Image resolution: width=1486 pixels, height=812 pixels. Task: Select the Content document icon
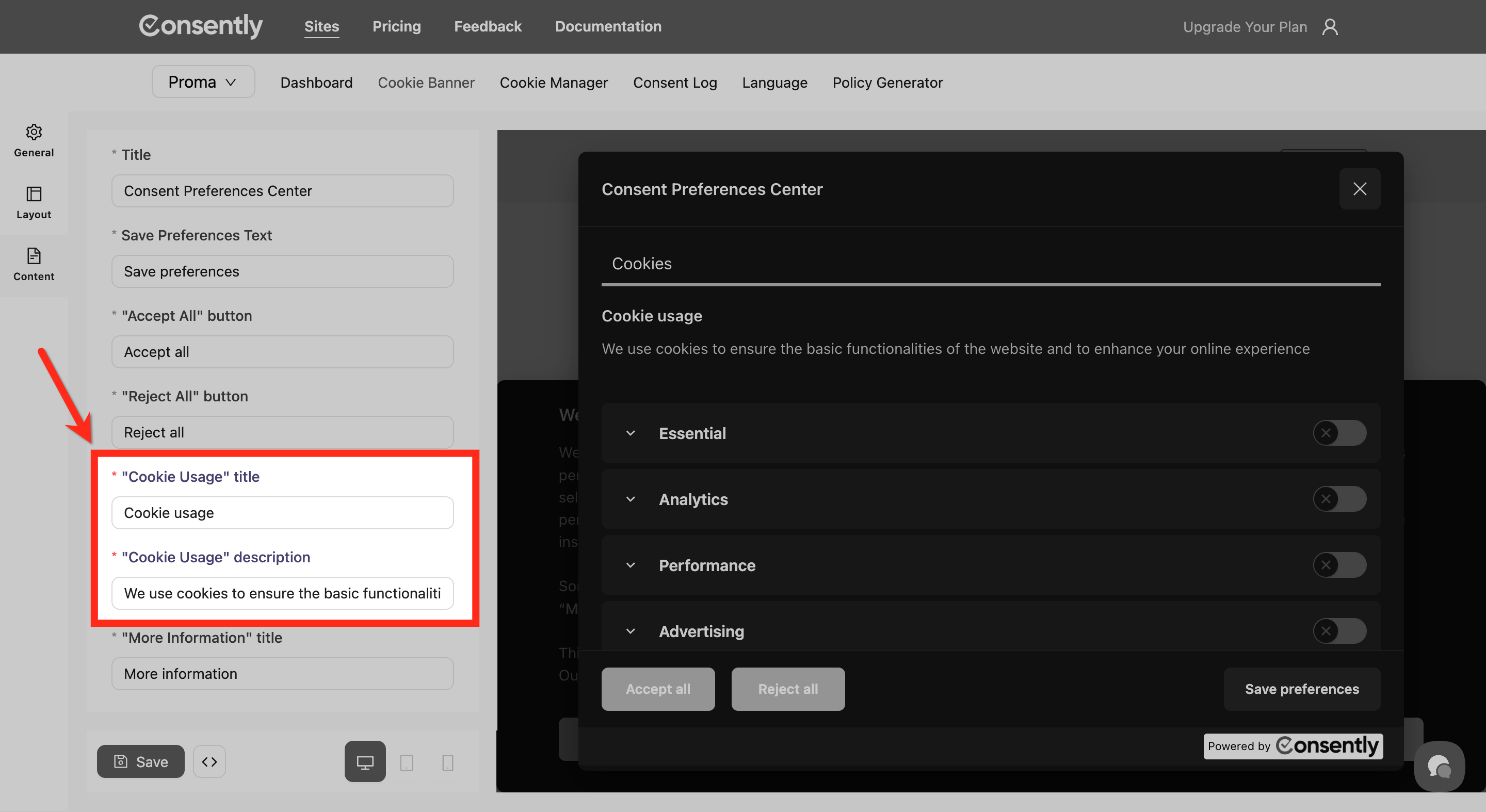(x=34, y=255)
